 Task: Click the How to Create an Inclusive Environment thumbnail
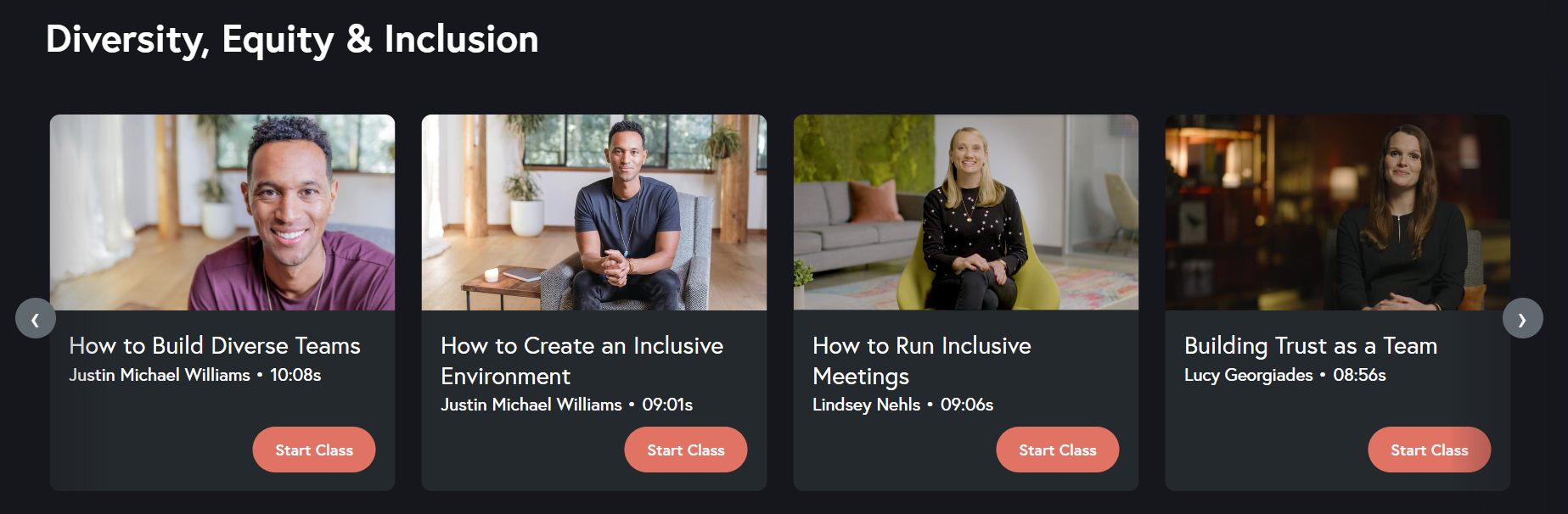click(x=593, y=214)
